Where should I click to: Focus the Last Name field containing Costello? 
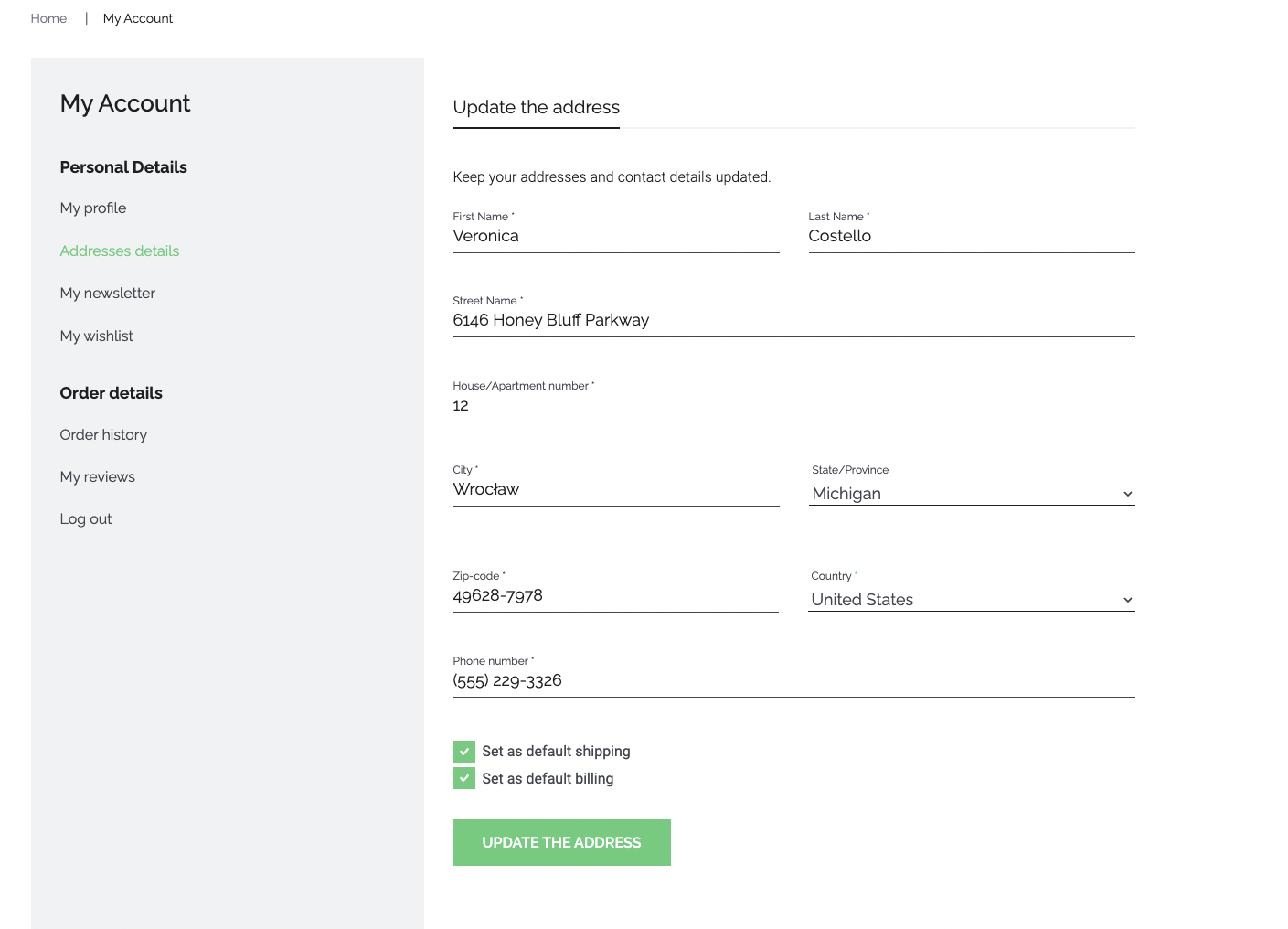point(971,236)
